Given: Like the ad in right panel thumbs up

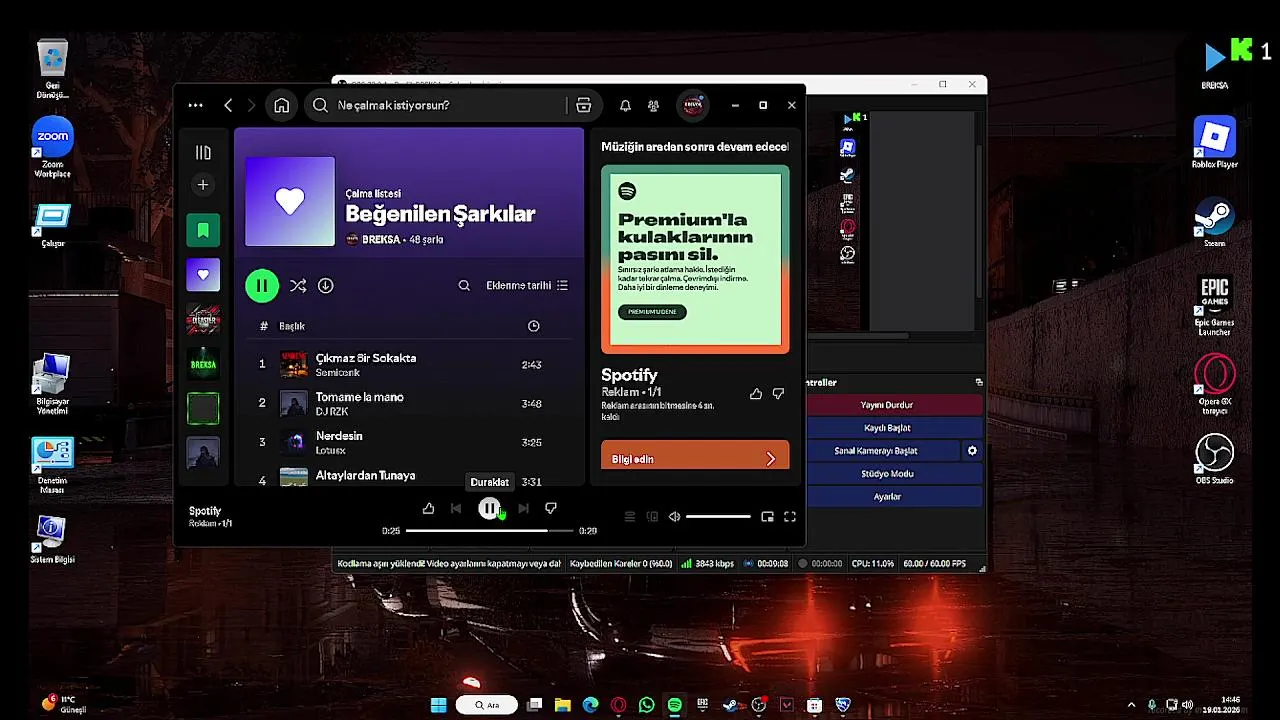Looking at the screenshot, I should (x=756, y=394).
